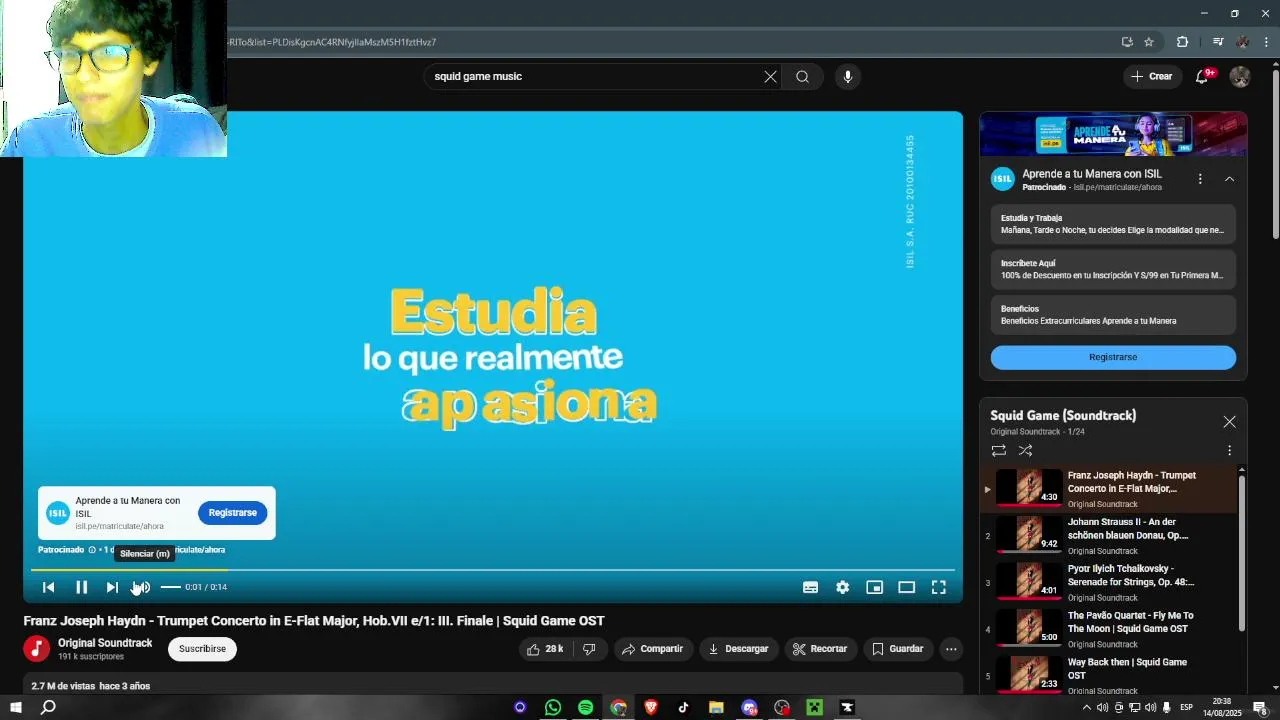Open Chrome extensions puzzle icon

pos(1182,42)
